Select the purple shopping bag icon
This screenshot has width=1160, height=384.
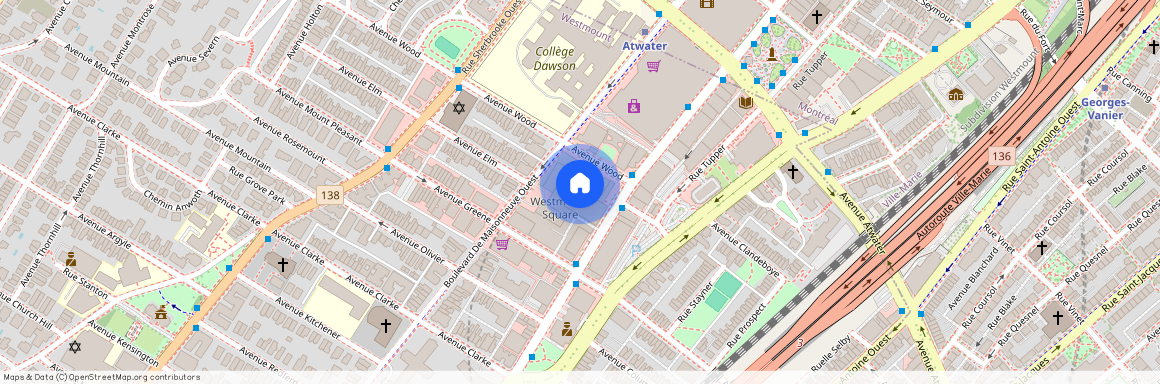click(x=634, y=106)
